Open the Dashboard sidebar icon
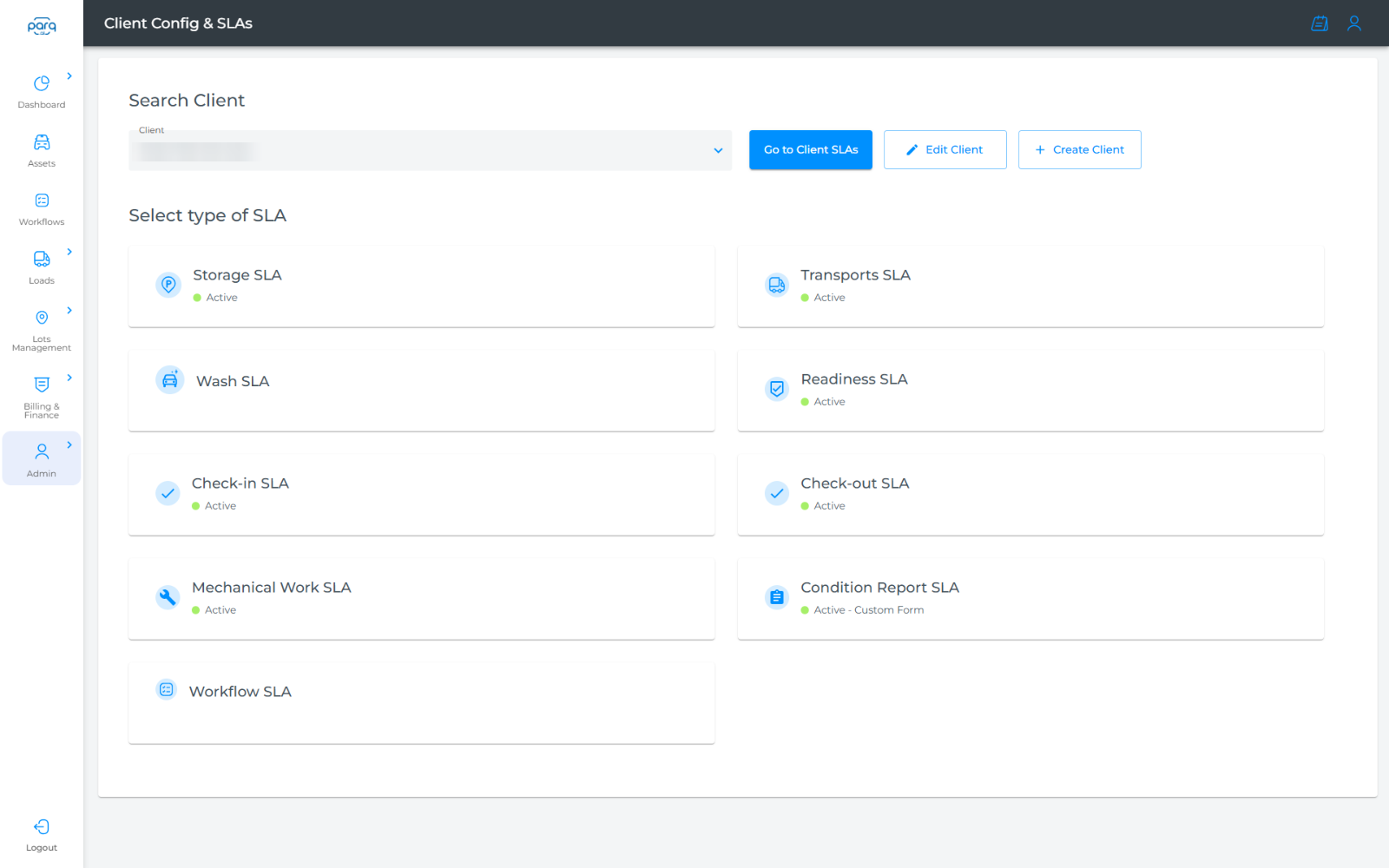 42,83
